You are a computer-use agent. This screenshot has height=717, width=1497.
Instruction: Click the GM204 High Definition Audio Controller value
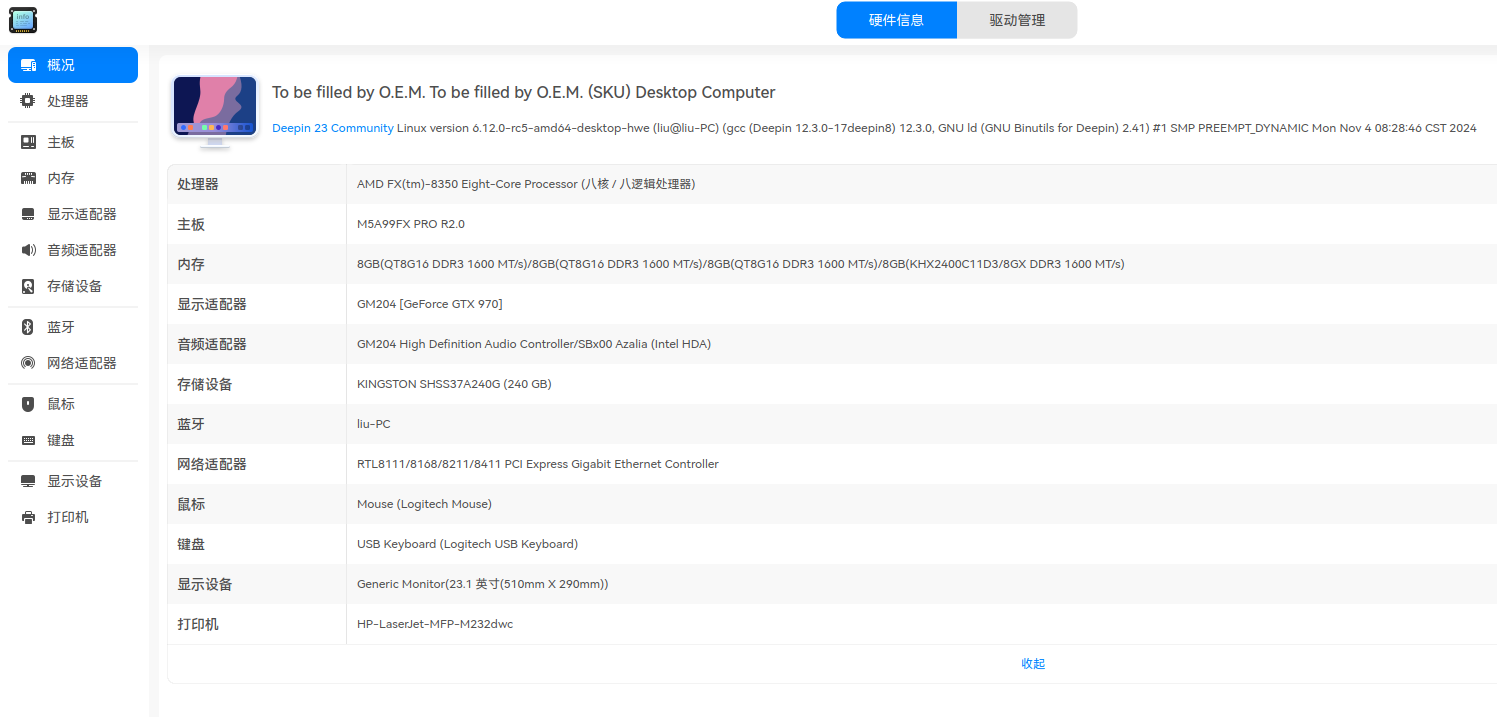point(534,344)
